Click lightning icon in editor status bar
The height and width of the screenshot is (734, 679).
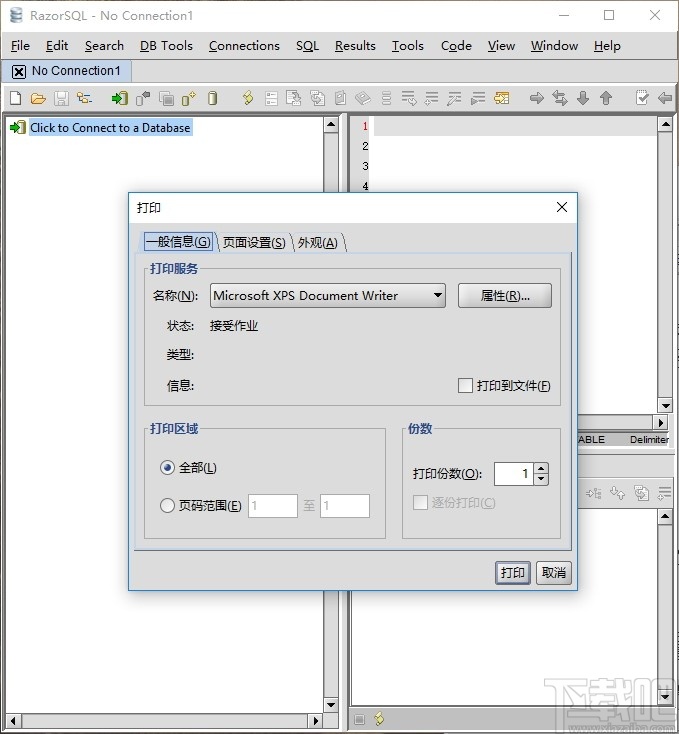pos(379,718)
